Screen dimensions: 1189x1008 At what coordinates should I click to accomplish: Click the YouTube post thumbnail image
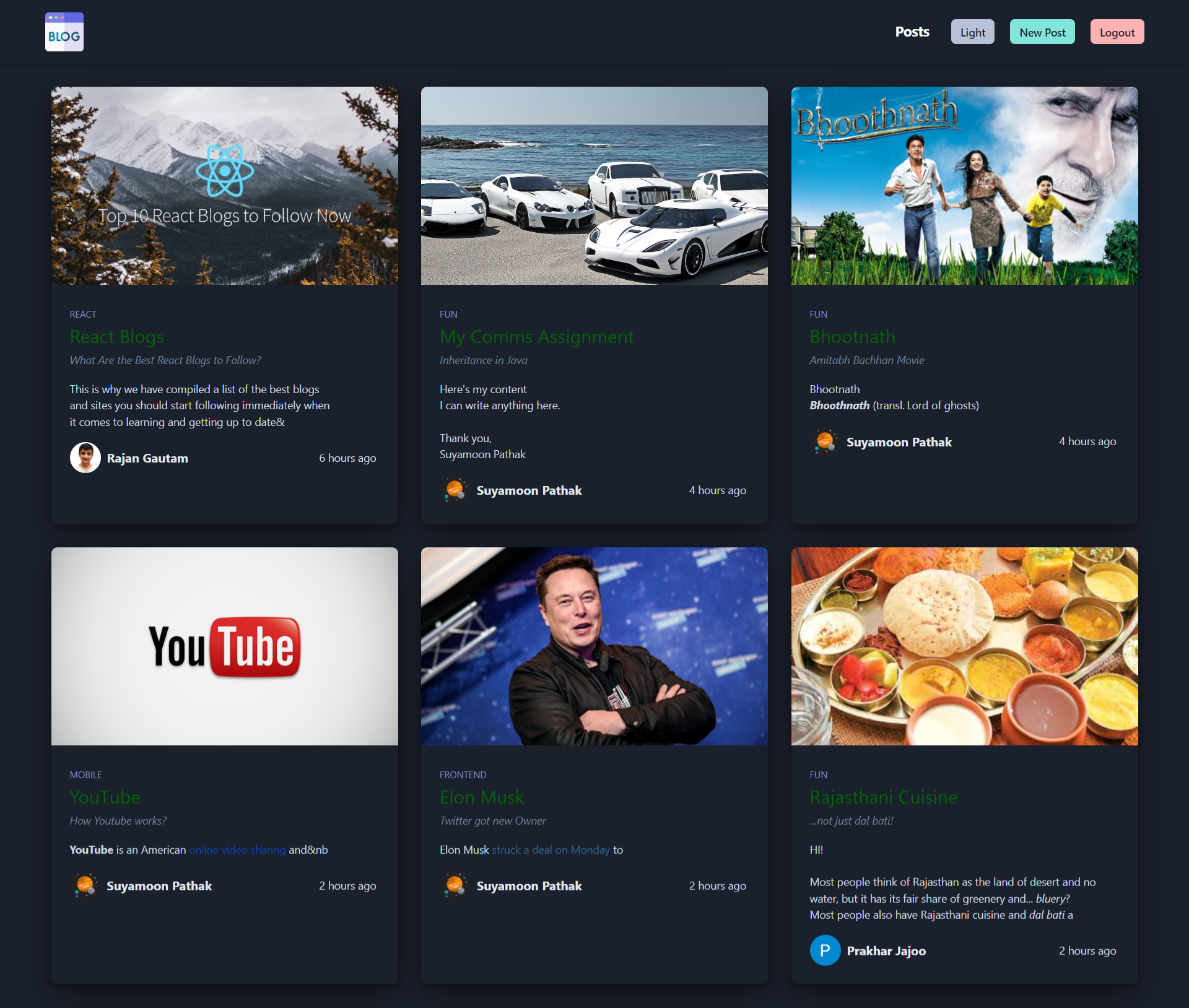[224, 646]
